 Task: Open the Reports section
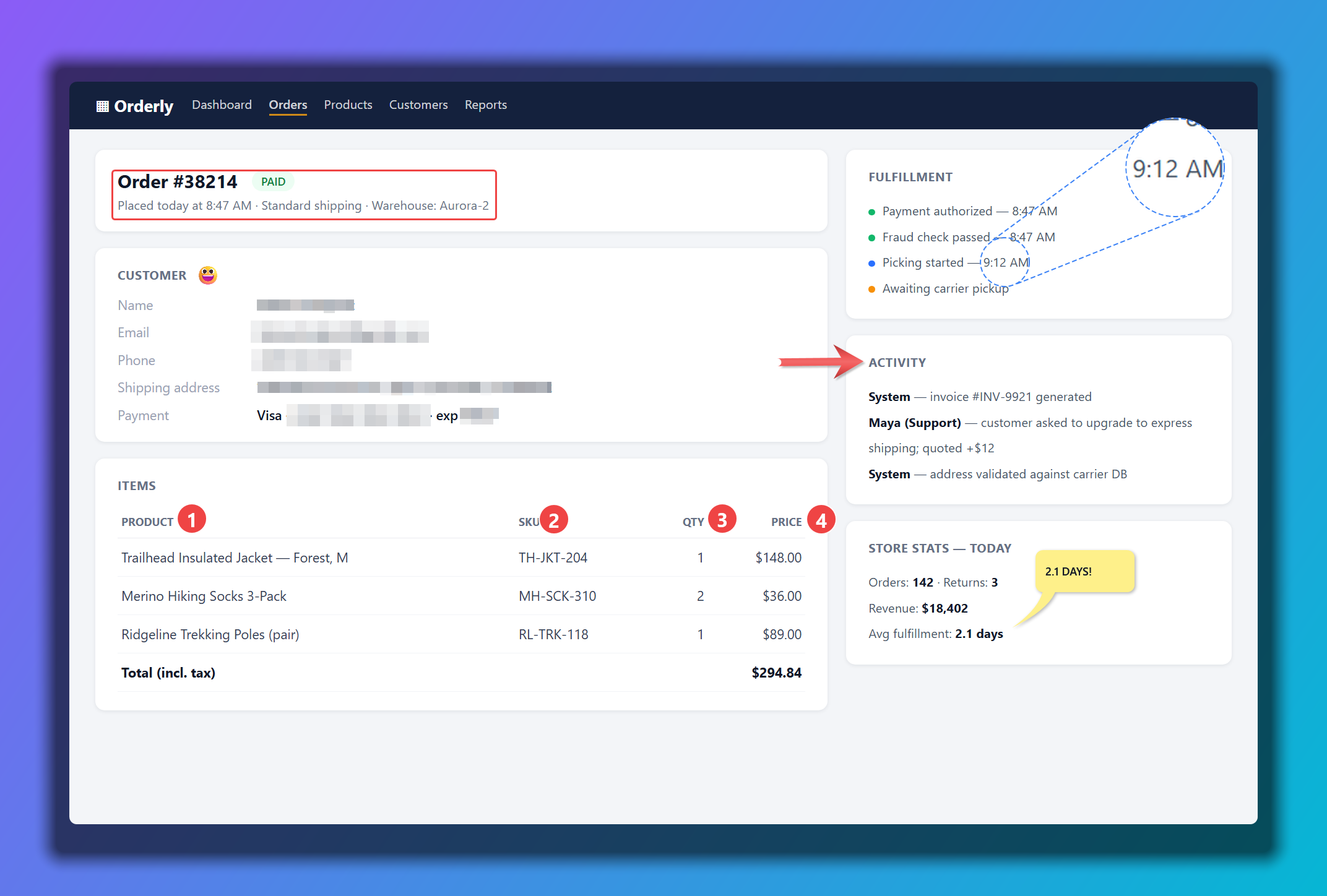coord(486,105)
